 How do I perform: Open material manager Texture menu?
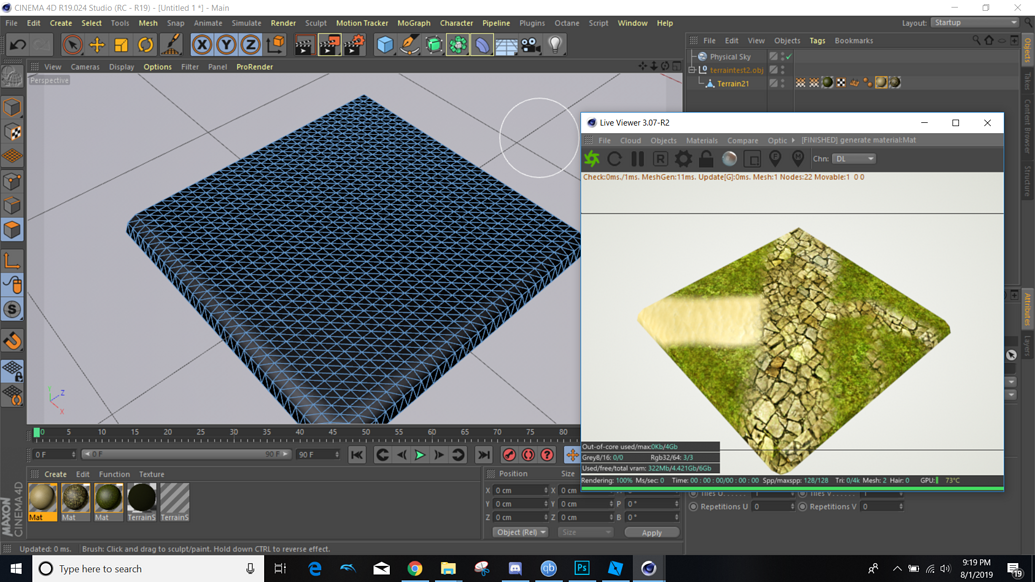pyautogui.click(x=151, y=474)
